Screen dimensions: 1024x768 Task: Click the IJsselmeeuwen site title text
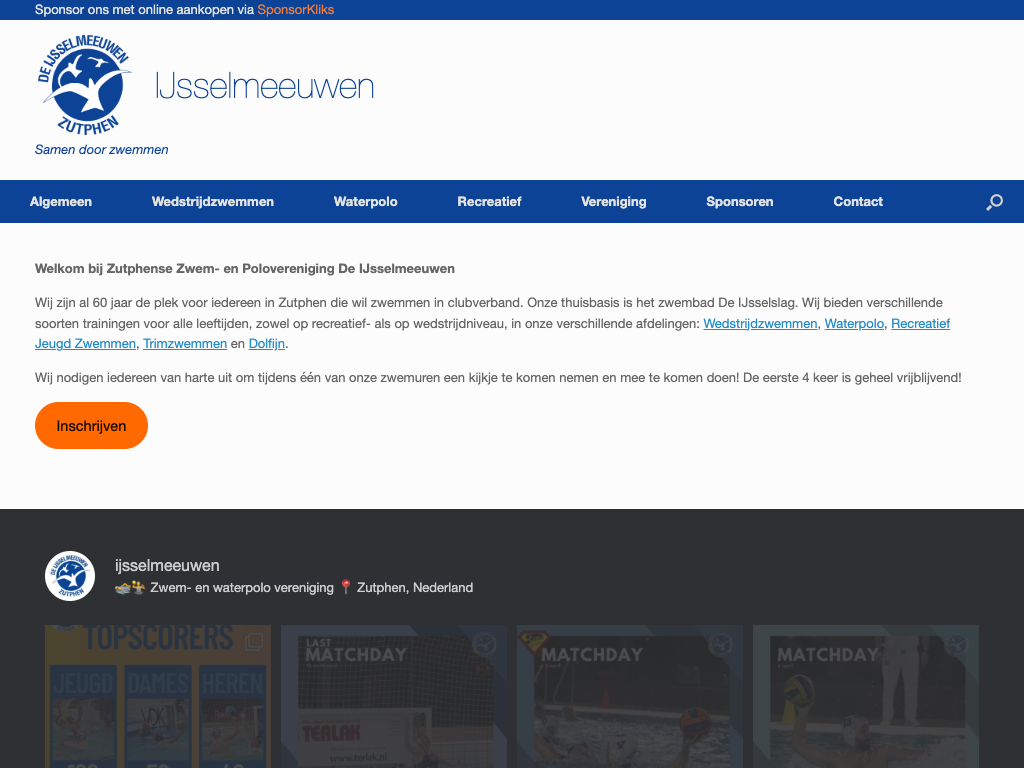tap(265, 87)
